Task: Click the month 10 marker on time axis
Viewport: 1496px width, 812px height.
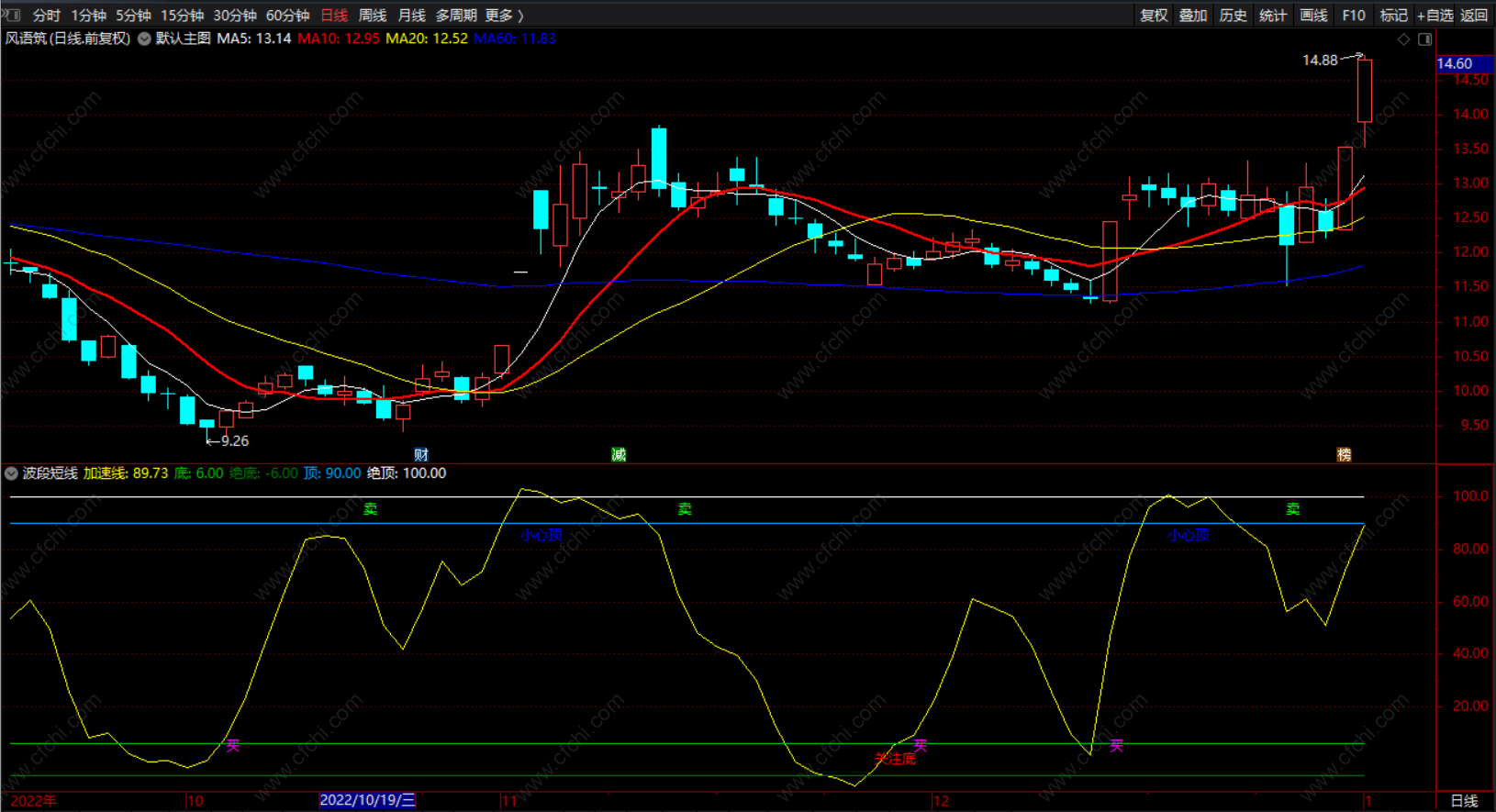Action: point(195,801)
